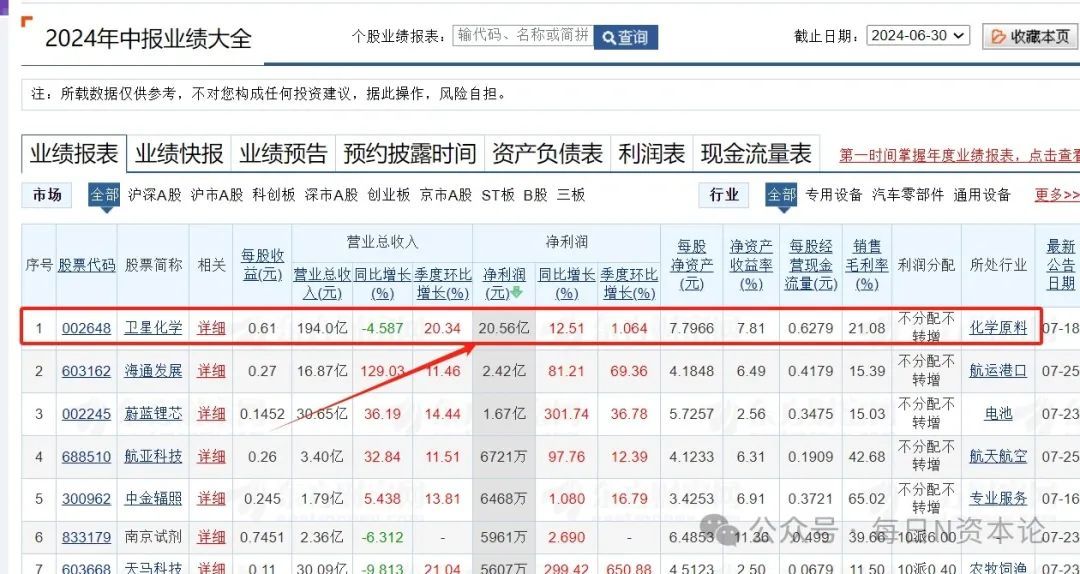Screen dimensions: 1080x574
Task: Expand more industries via 更多>> link
Action: [1057, 195]
